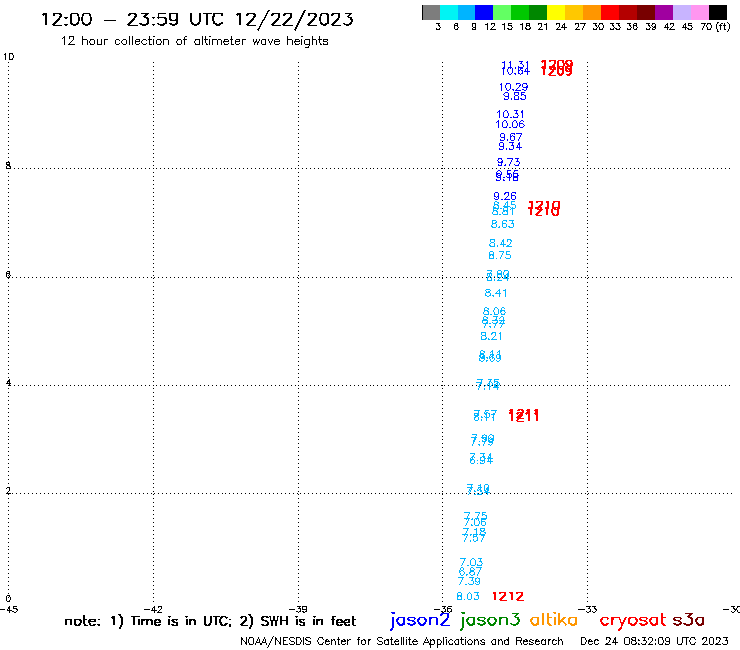Select the dark blue legend swatch
The width and height of the screenshot is (740, 650).
coord(484,12)
